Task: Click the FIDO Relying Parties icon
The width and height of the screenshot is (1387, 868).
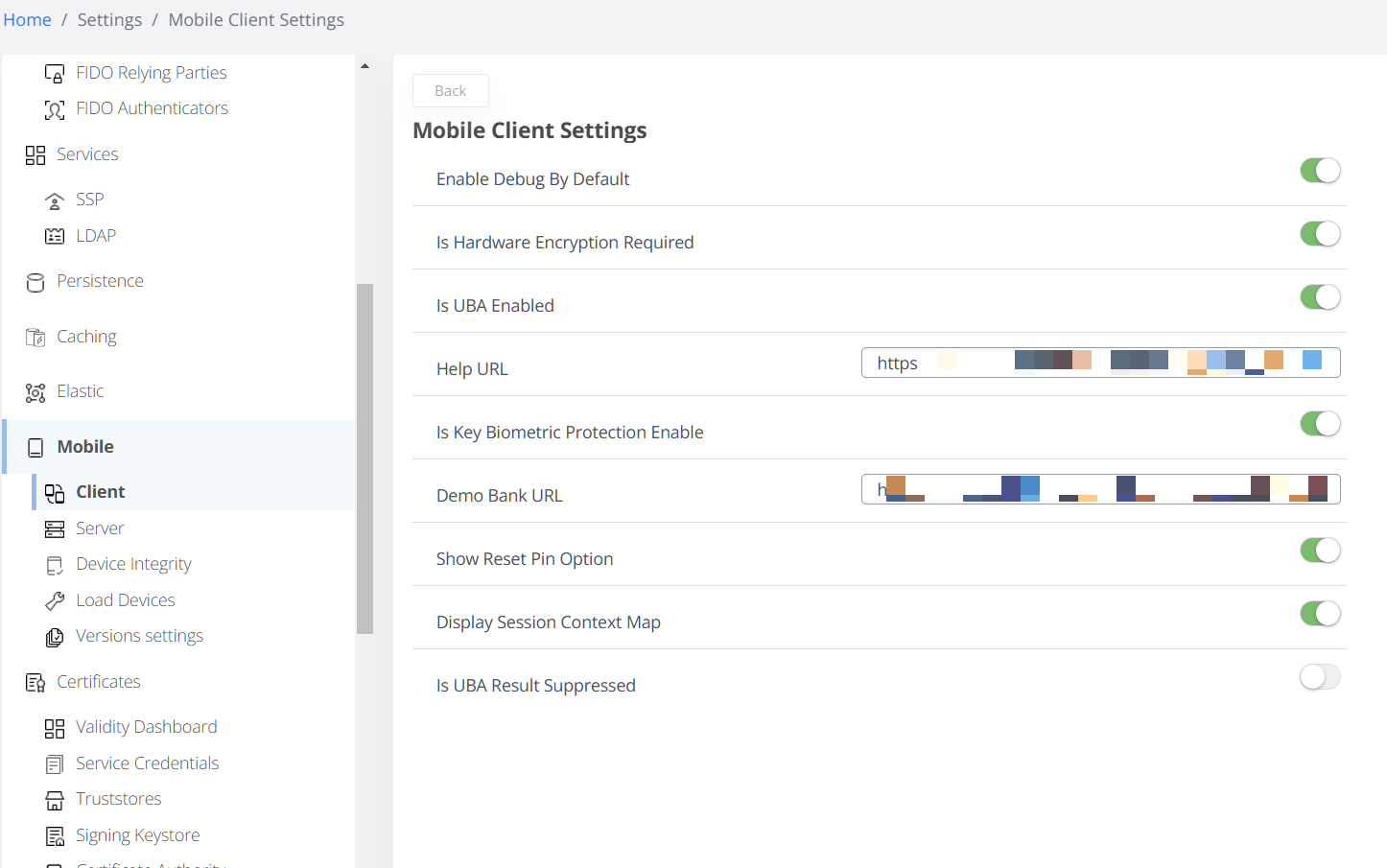Action: click(x=55, y=72)
